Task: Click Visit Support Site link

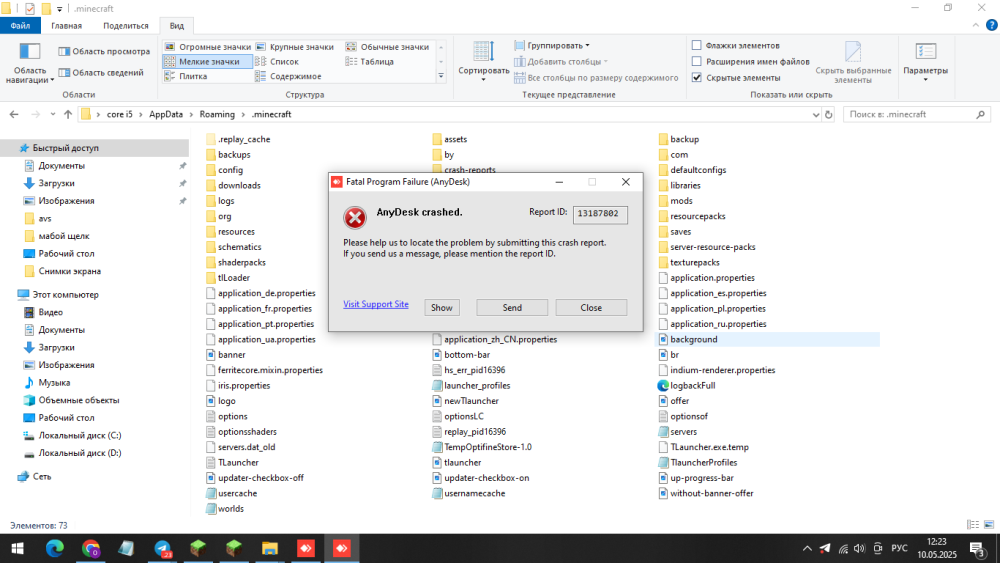Action: [x=376, y=304]
